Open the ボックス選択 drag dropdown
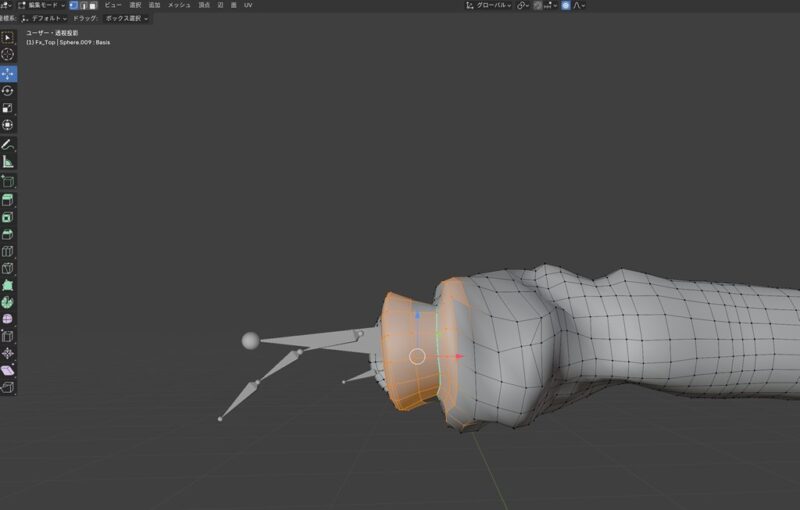The image size is (800, 510). (126, 18)
